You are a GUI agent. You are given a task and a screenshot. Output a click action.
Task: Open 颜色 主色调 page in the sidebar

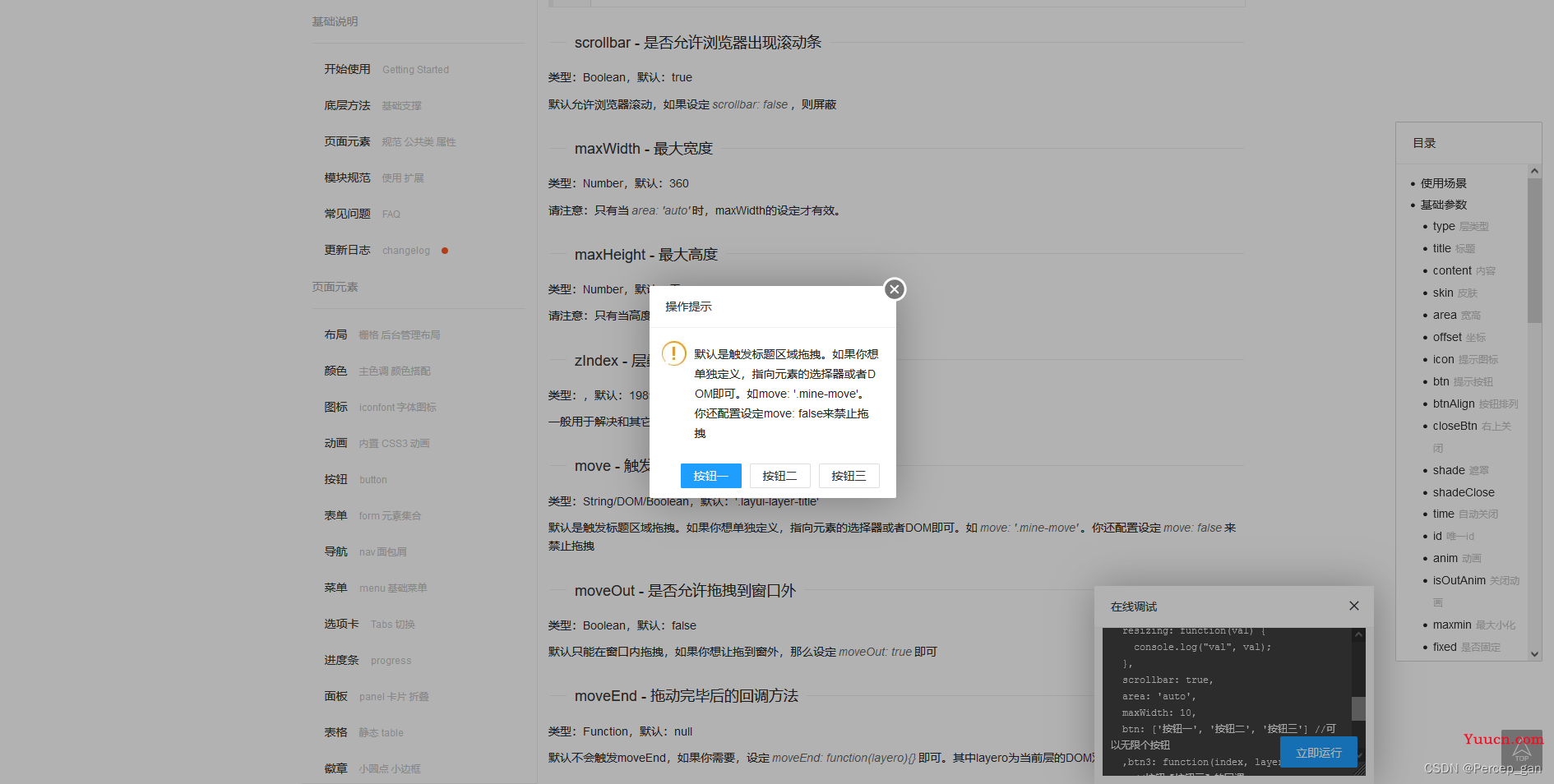(377, 371)
